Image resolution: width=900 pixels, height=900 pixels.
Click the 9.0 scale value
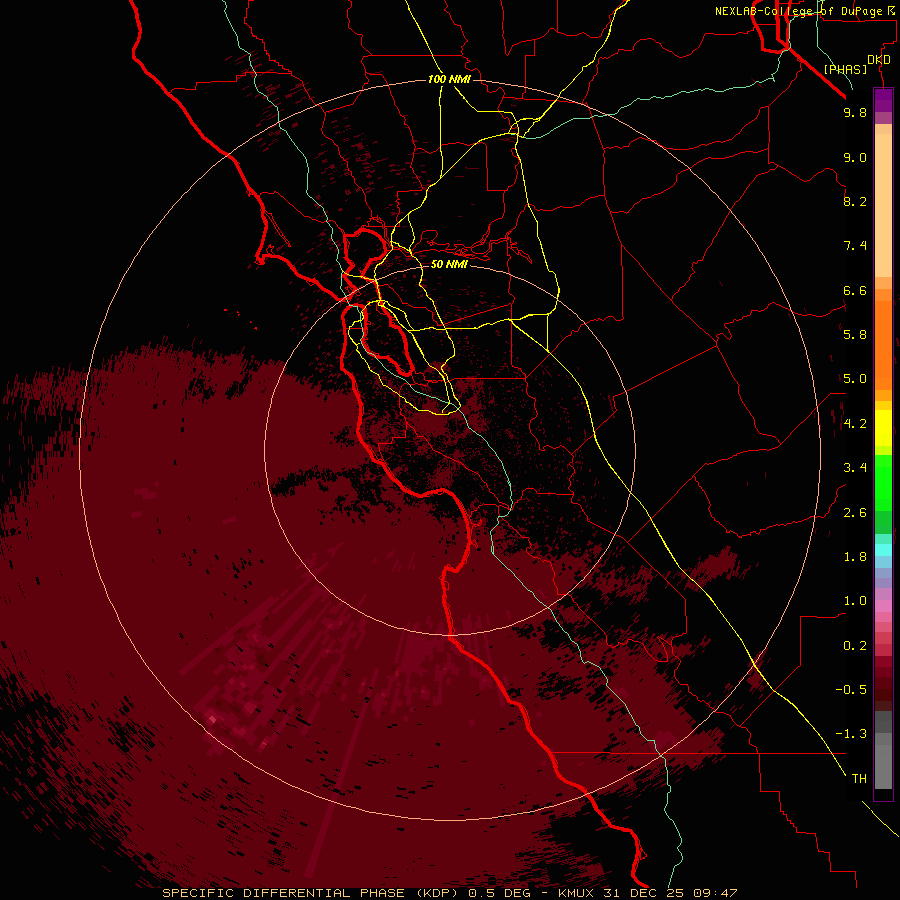[855, 157]
